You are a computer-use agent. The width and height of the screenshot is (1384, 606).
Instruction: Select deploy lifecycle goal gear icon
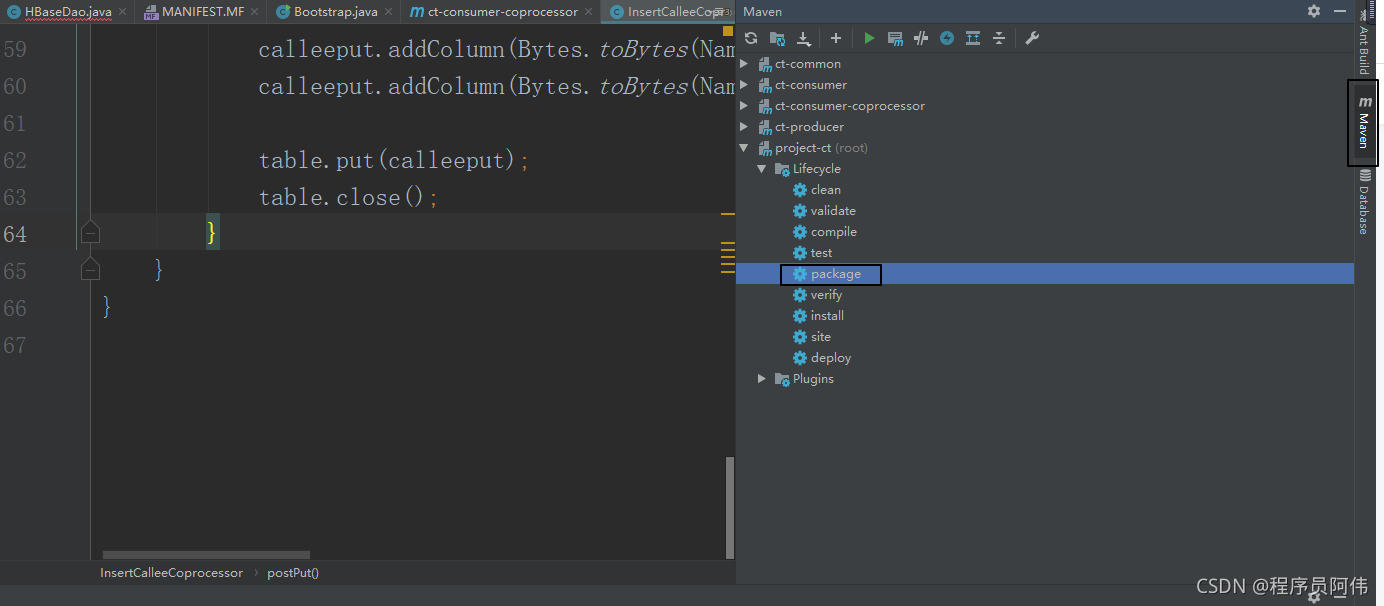[800, 358]
